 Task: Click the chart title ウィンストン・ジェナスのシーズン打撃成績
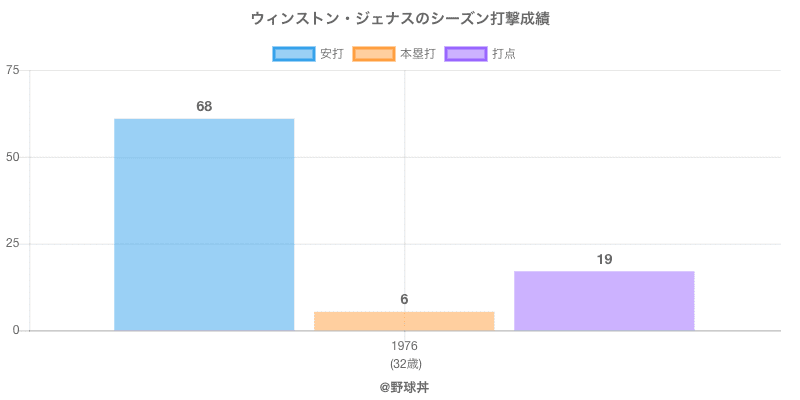click(400, 19)
